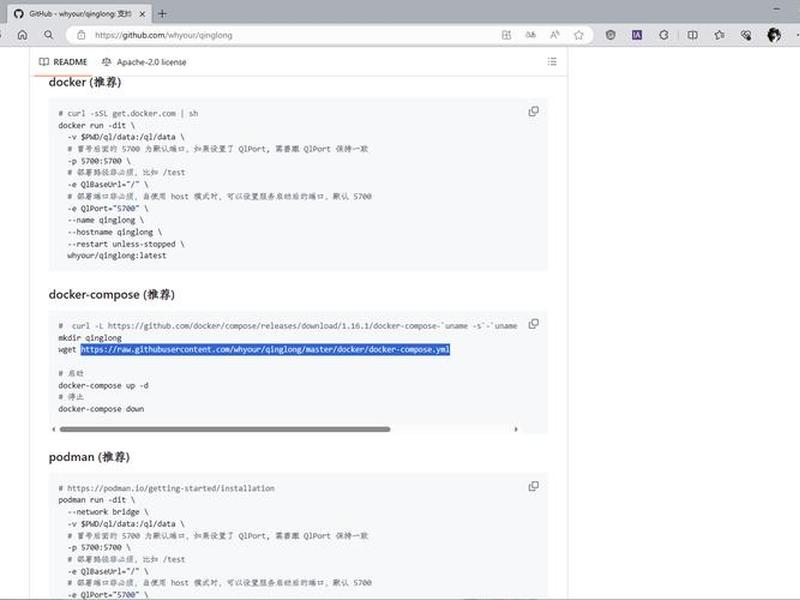Click the browser home icon
Image resolution: width=800 pixels, height=600 pixels.
pyautogui.click(x=22, y=35)
